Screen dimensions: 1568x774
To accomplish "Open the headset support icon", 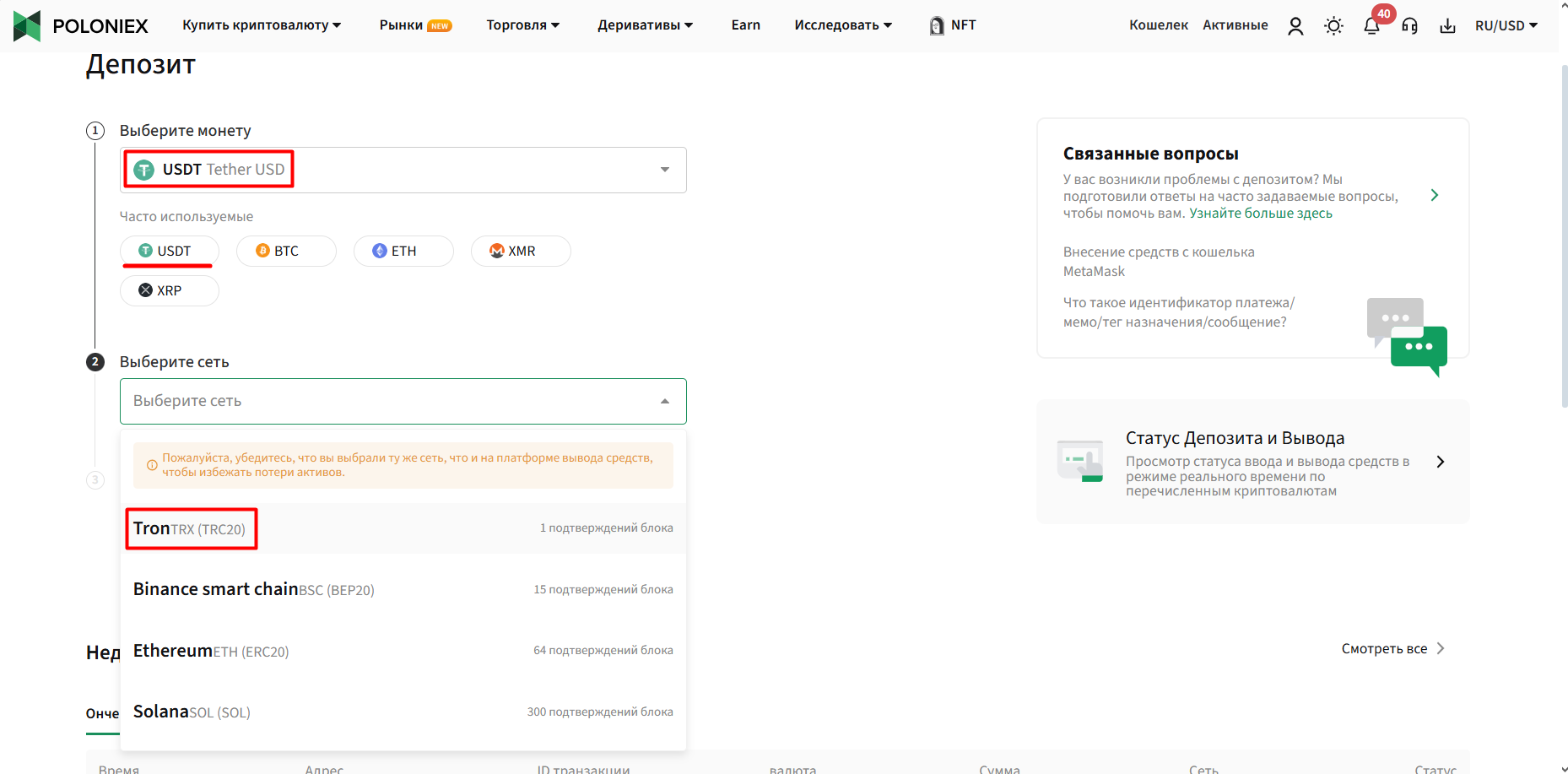I will click(1409, 26).
